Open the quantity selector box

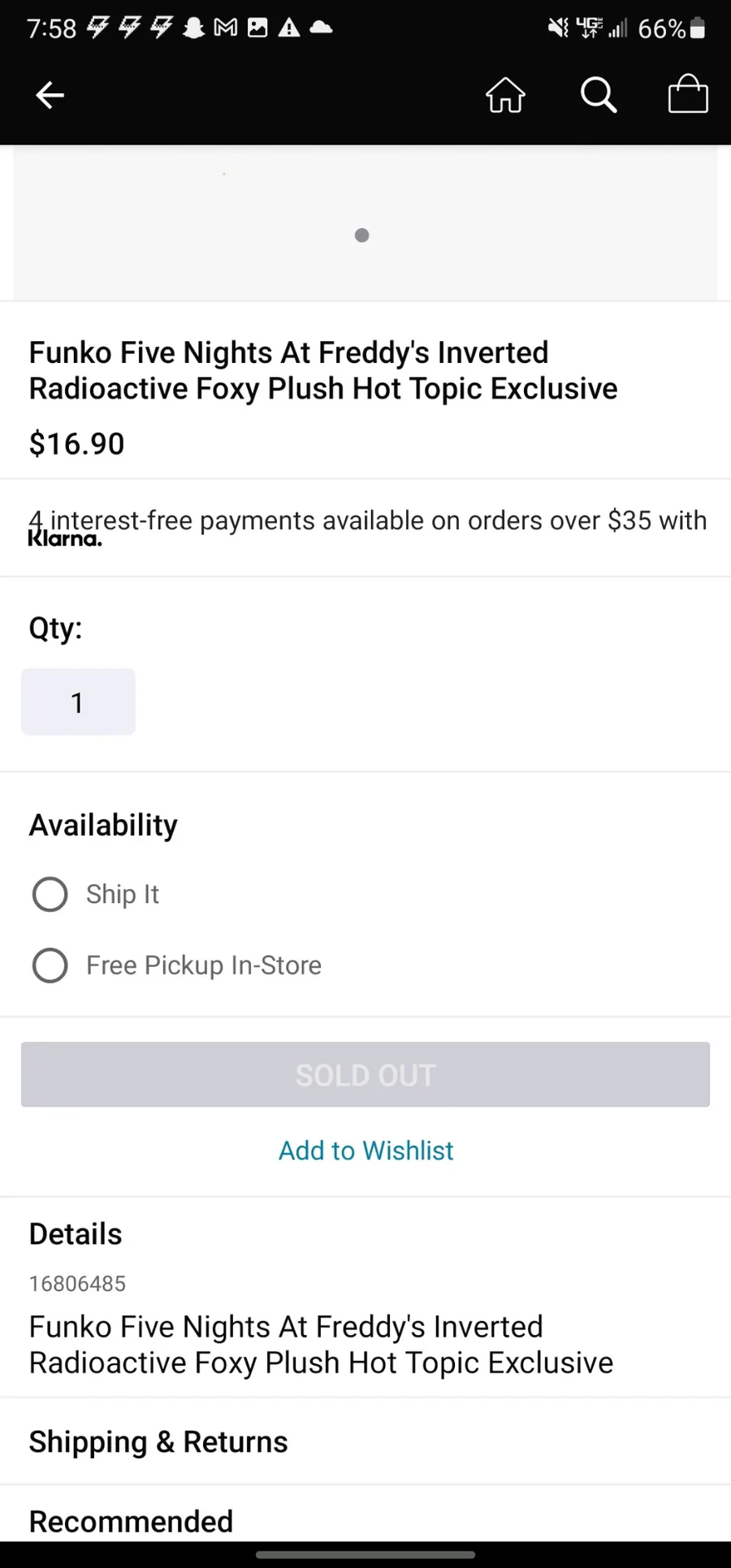pyautogui.click(x=78, y=702)
